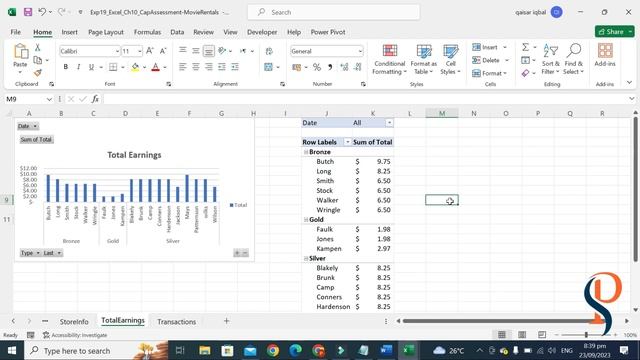Viewport: 640px width, 360px height.
Task: Click Merge & Center icon
Action: [268, 67]
